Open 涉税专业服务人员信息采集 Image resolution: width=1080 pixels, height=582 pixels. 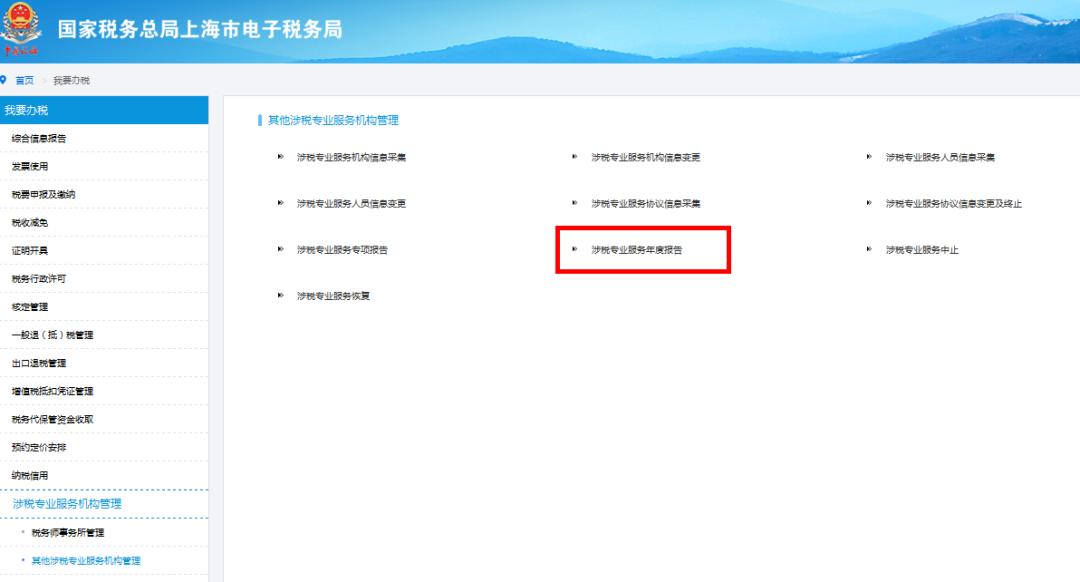(940, 158)
